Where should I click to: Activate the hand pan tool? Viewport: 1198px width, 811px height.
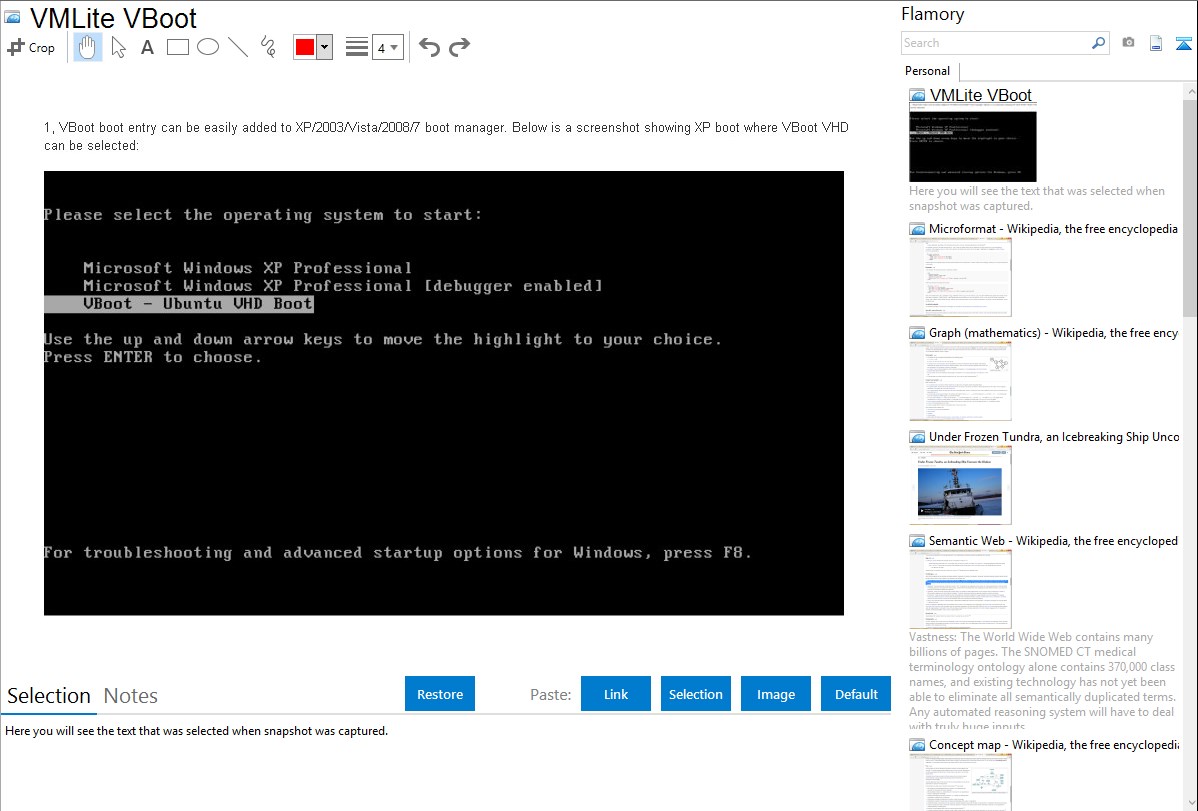87,47
